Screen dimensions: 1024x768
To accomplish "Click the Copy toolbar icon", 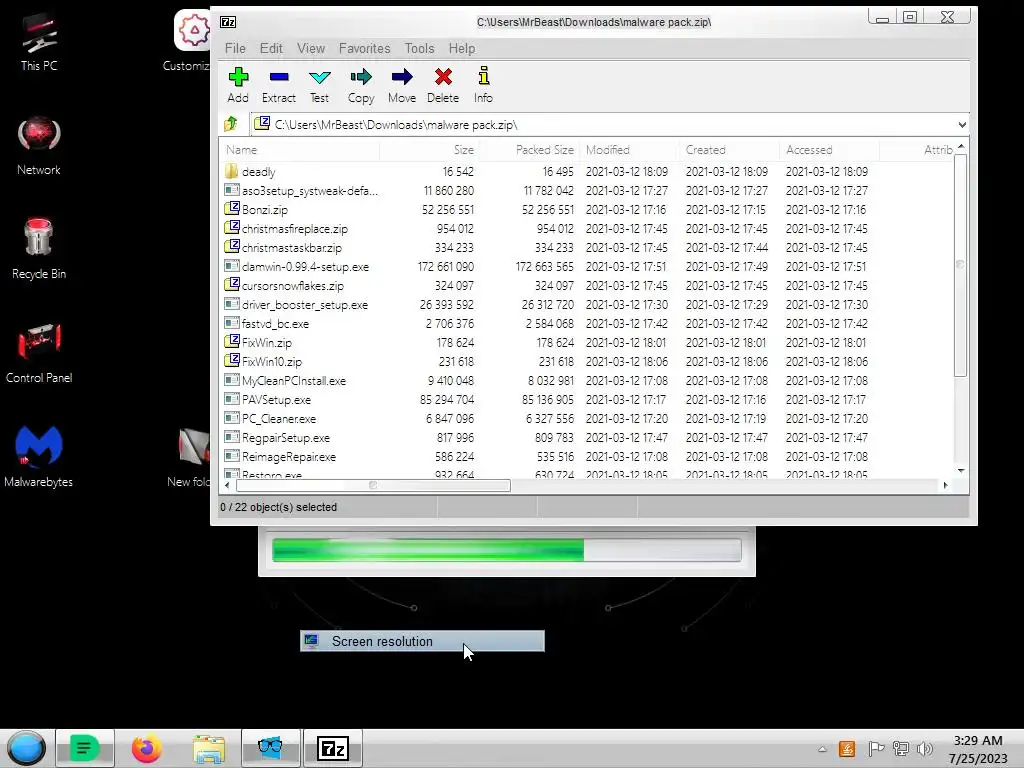I will tap(360, 85).
